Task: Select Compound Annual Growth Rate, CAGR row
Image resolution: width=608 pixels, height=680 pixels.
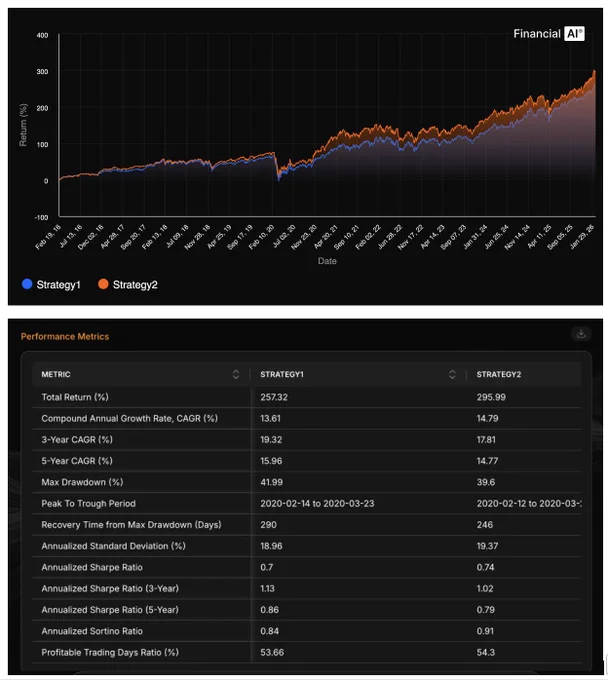Action: pos(307,418)
